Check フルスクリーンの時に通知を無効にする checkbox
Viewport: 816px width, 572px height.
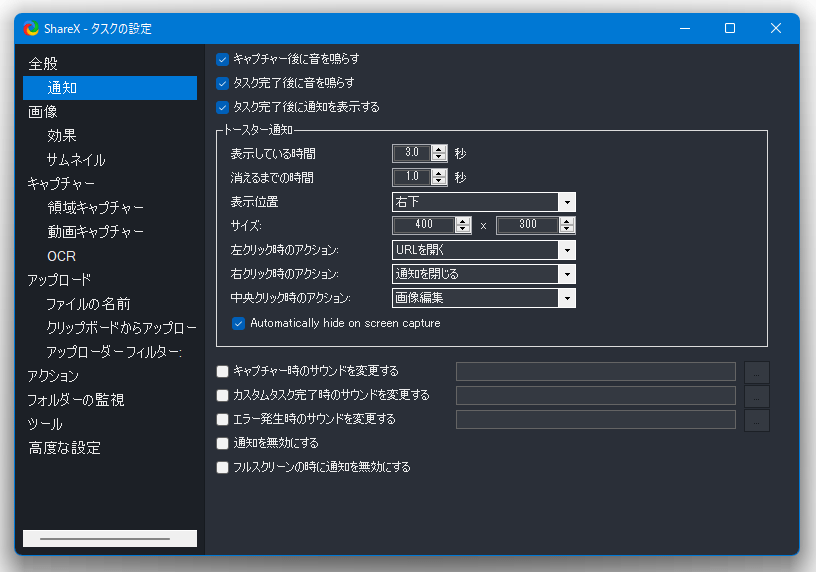(x=222, y=467)
